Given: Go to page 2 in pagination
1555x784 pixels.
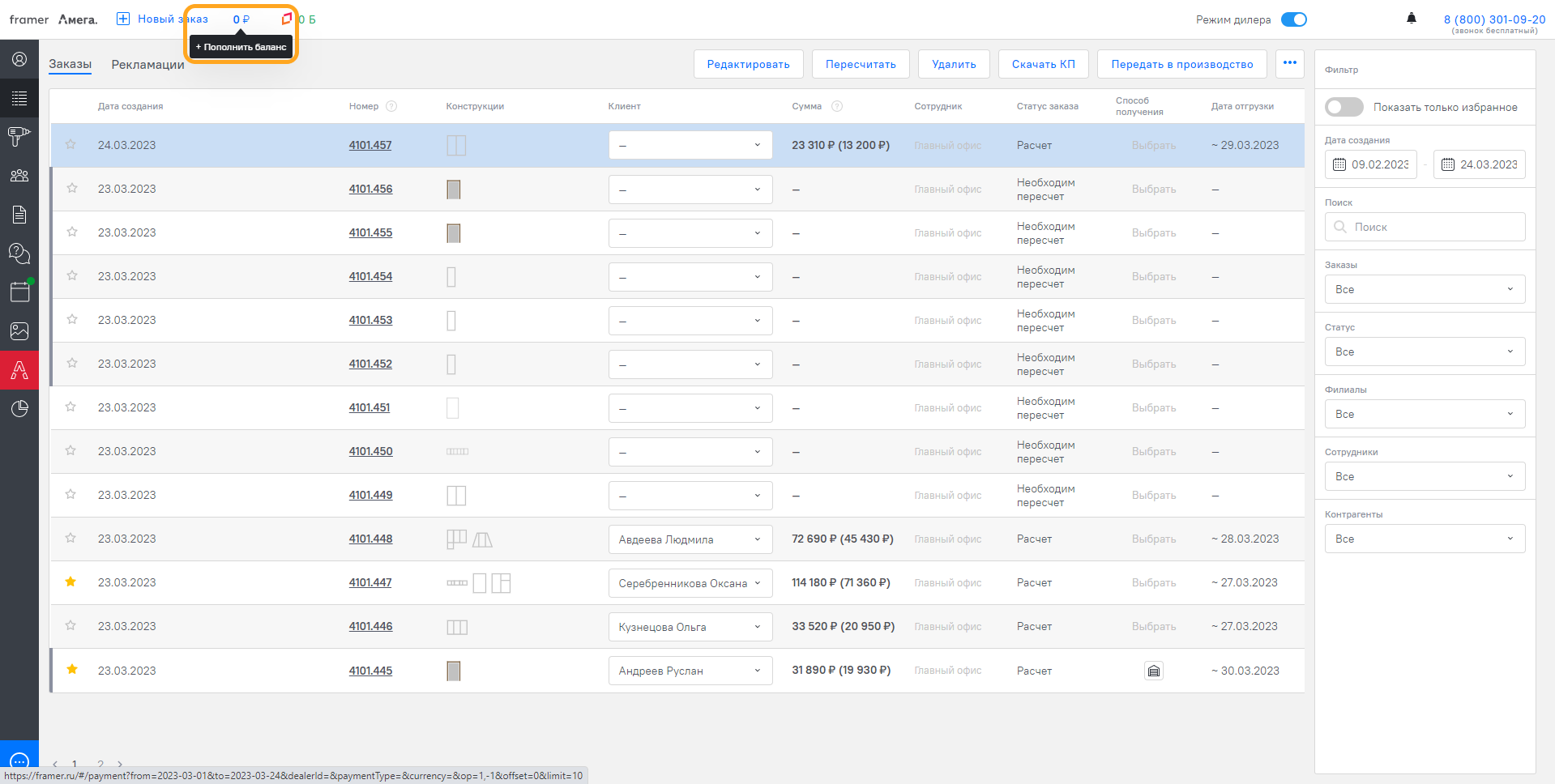Looking at the screenshot, I should click(100, 764).
